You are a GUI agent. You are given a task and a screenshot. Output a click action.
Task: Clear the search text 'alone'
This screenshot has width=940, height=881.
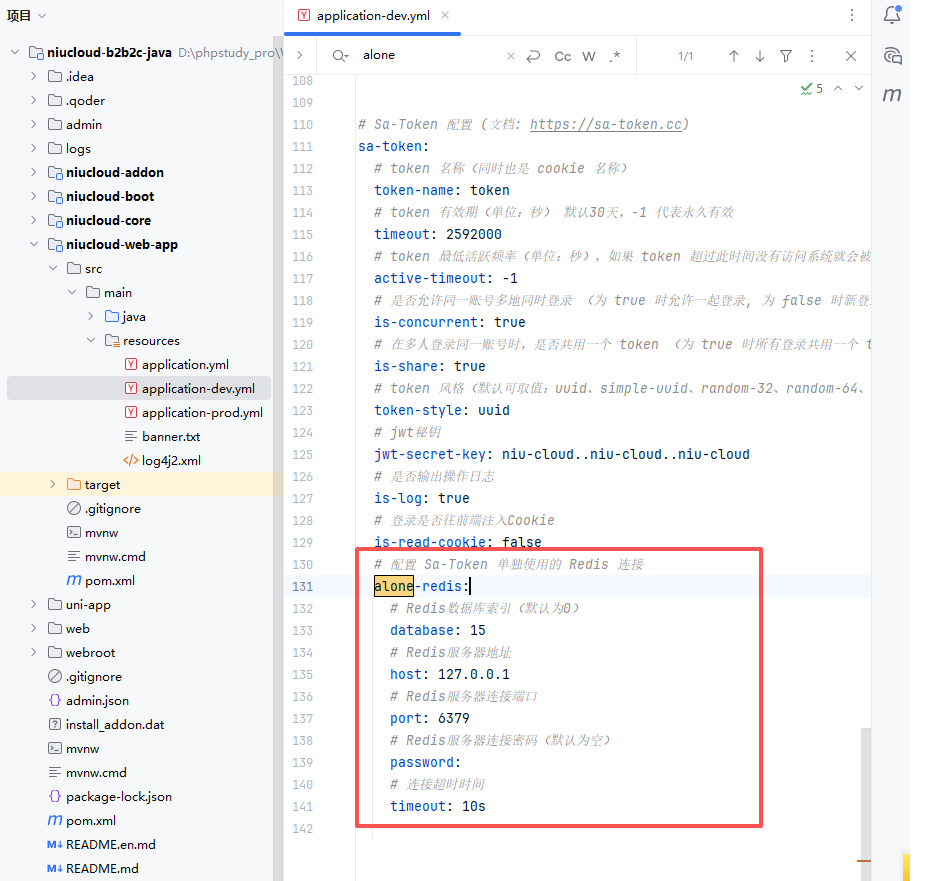510,56
